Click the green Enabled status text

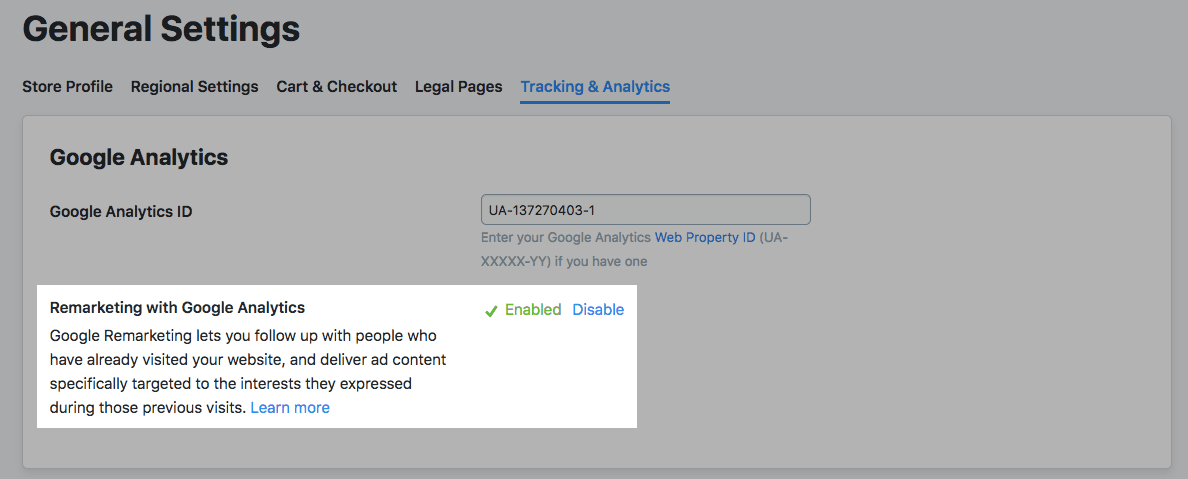pyautogui.click(x=533, y=310)
